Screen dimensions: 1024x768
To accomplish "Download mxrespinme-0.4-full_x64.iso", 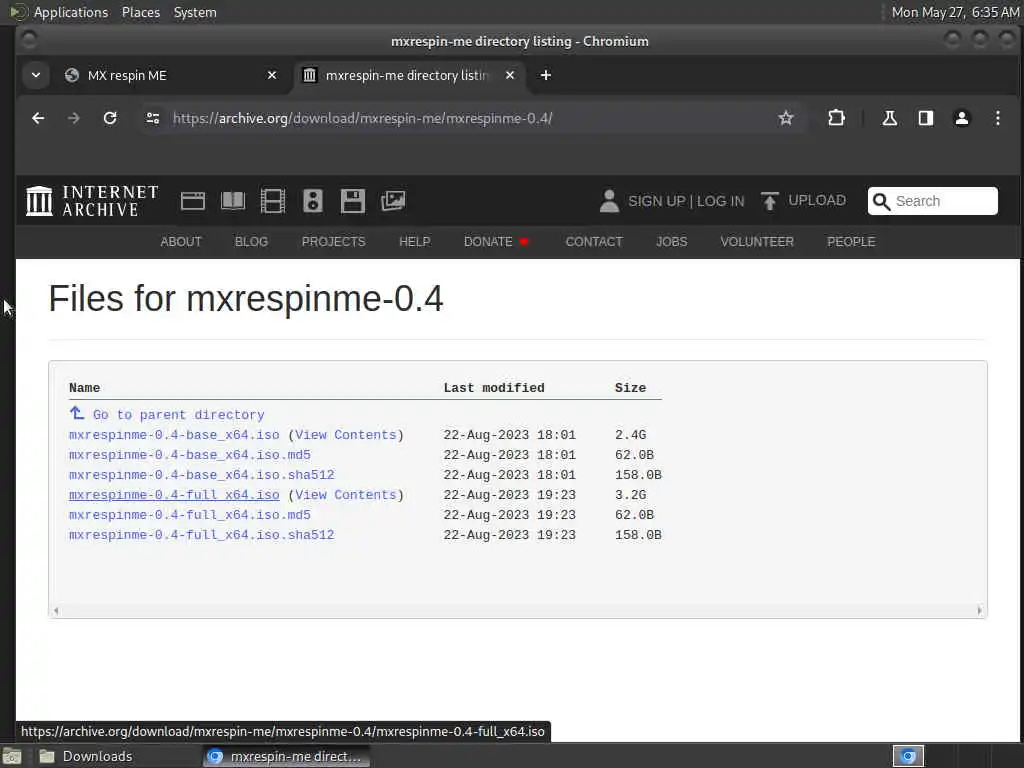I will click(x=174, y=495).
